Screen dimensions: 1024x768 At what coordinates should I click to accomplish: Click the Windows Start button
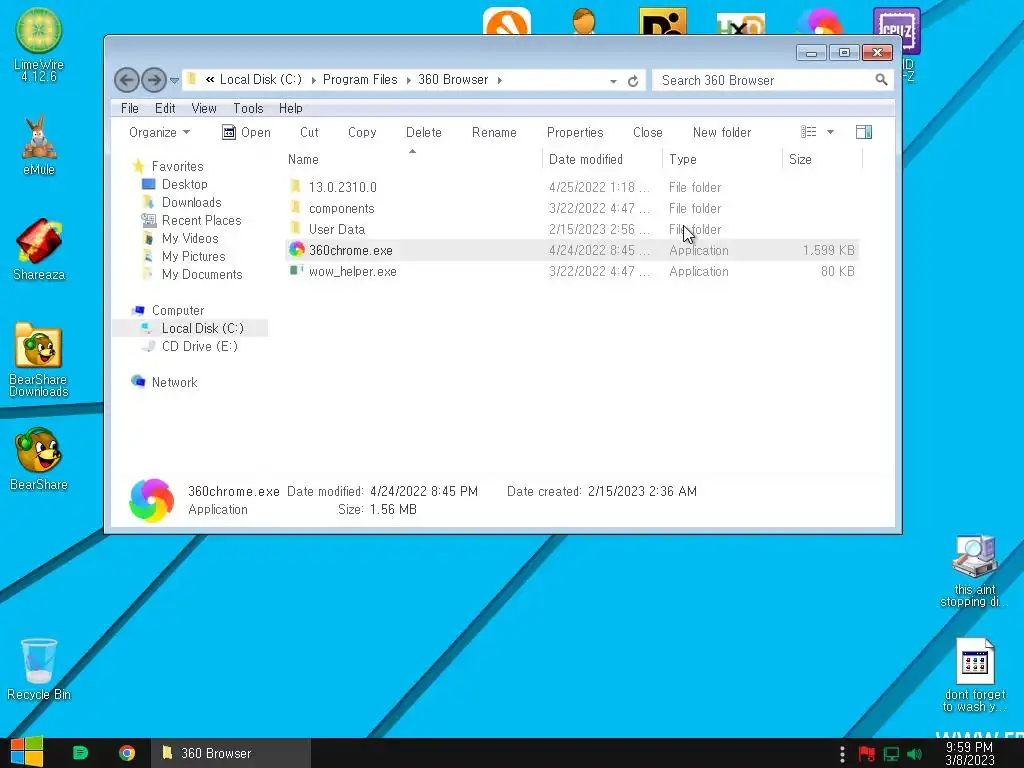pyautogui.click(x=27, y=752)
